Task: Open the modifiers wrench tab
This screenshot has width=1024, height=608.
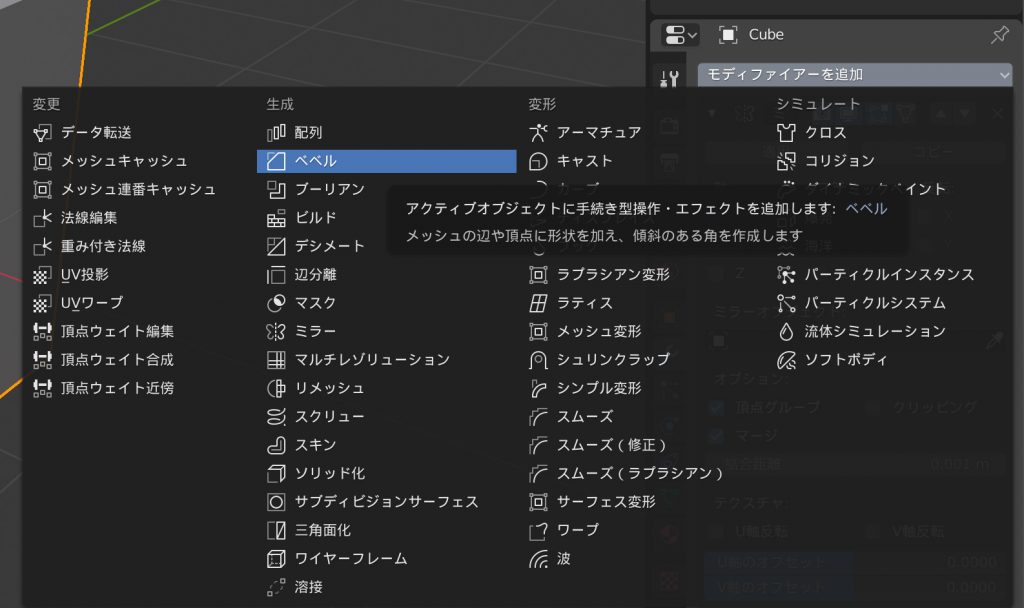Action: tap(669, 79)
